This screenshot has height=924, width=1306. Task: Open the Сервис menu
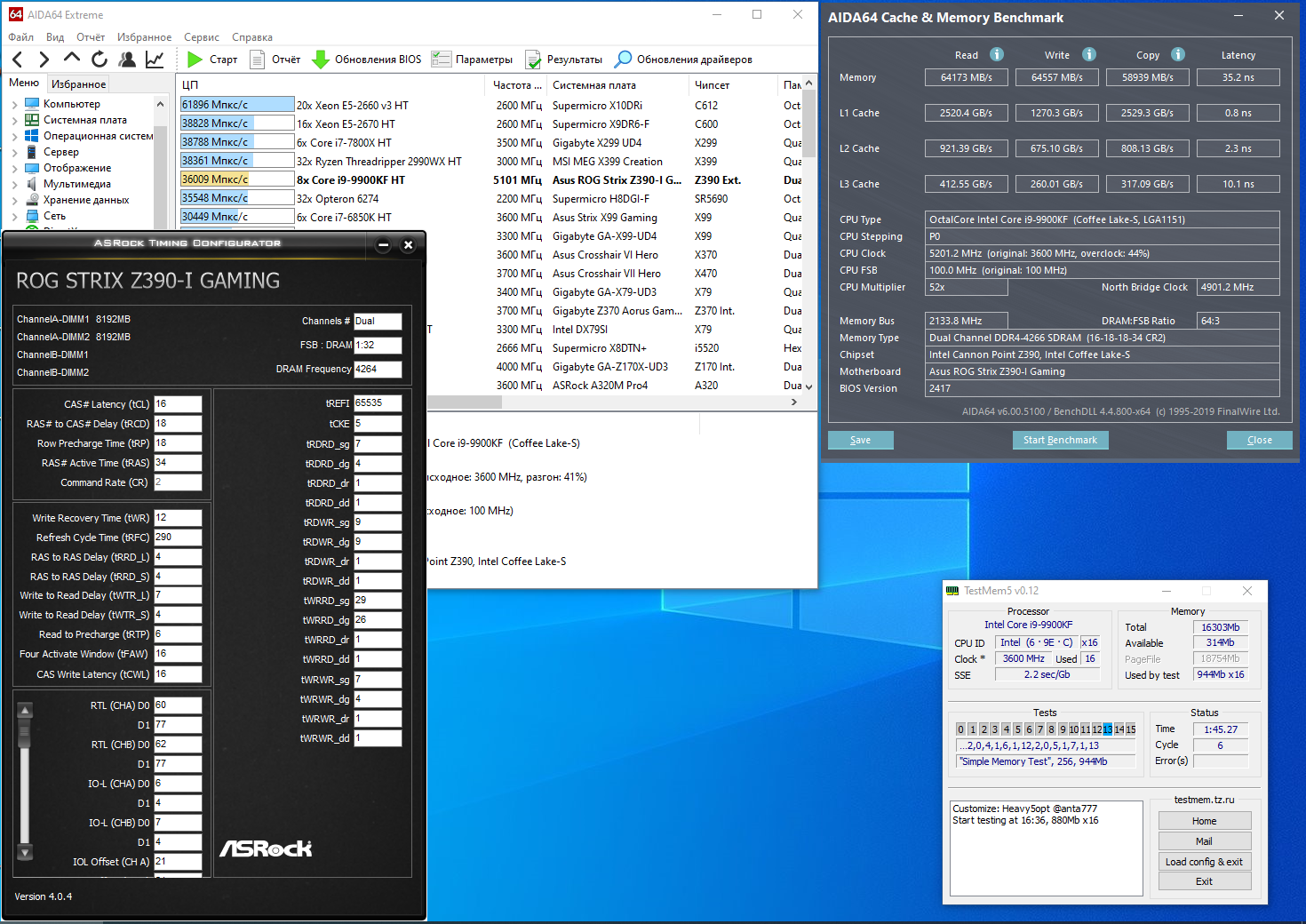202,37
